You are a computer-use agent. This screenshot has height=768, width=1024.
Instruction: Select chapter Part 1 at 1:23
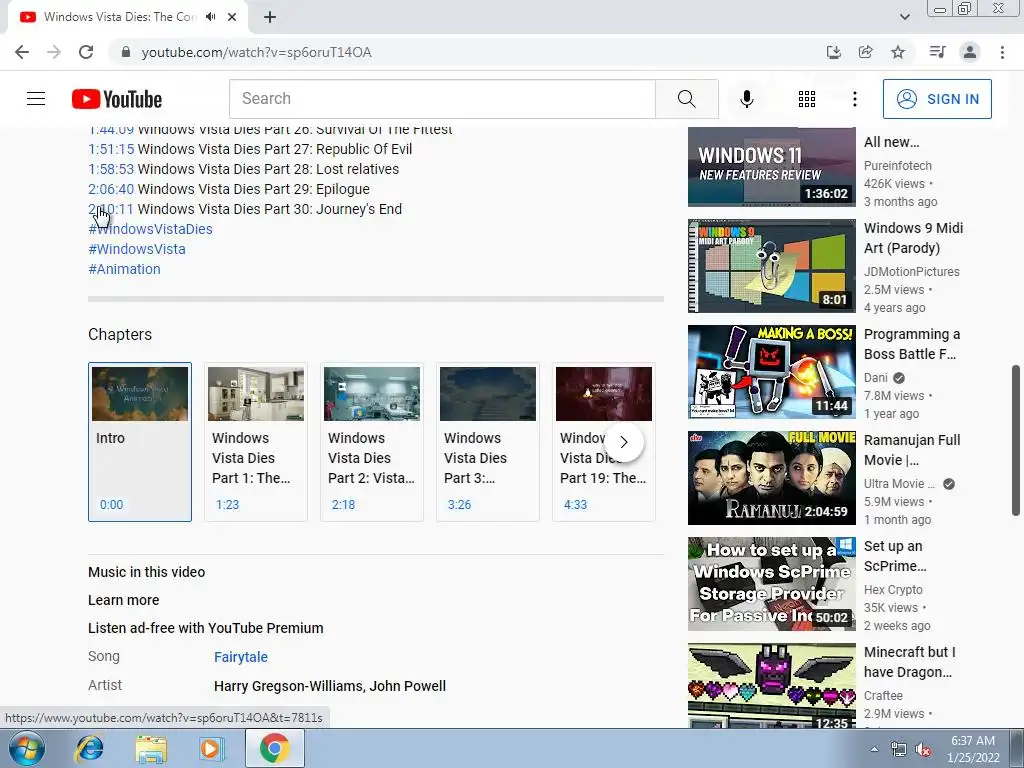pos(256,442)
